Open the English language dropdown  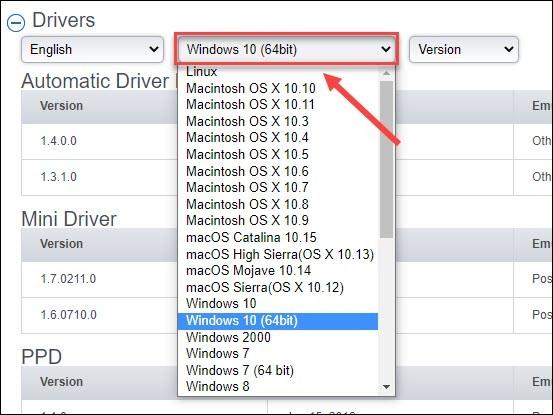click(x=92, y=49)
